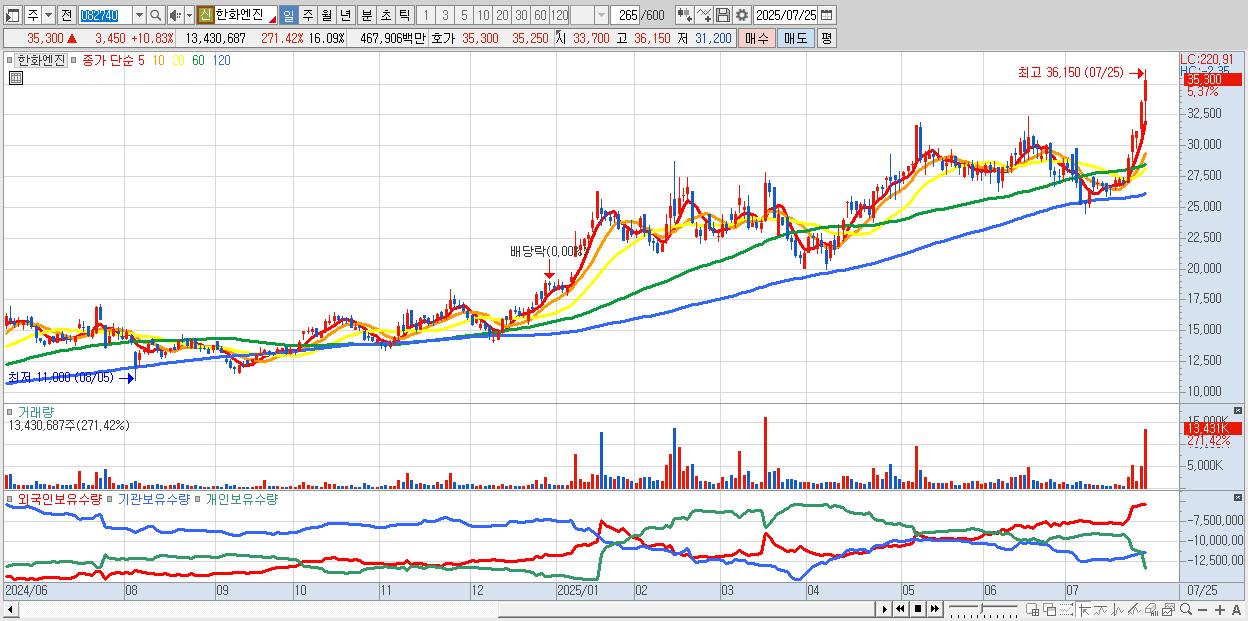1248x621 pixels.
Task: Select the 일 daily period button
Action: click(x=288, y=16)
